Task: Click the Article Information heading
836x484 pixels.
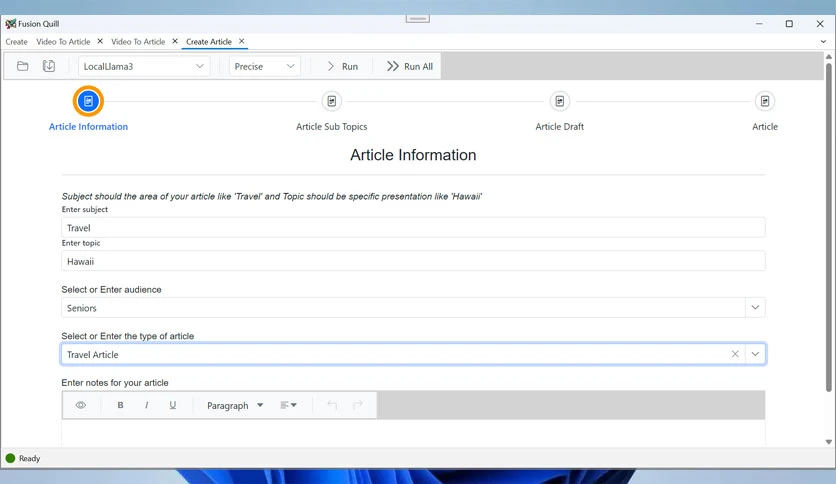Action: click(x=413, y=155)
